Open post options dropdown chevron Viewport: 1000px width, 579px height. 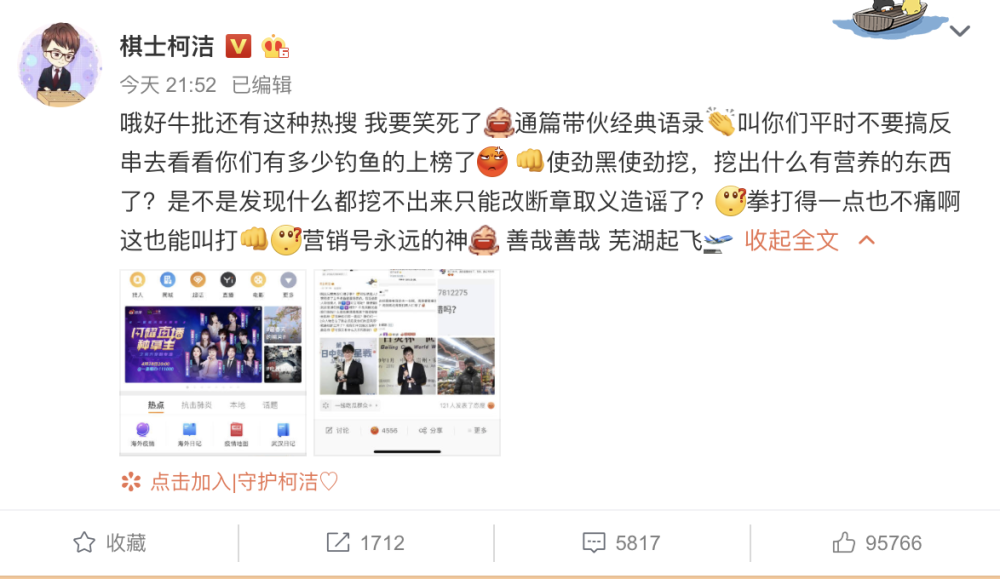pos(960,31)
